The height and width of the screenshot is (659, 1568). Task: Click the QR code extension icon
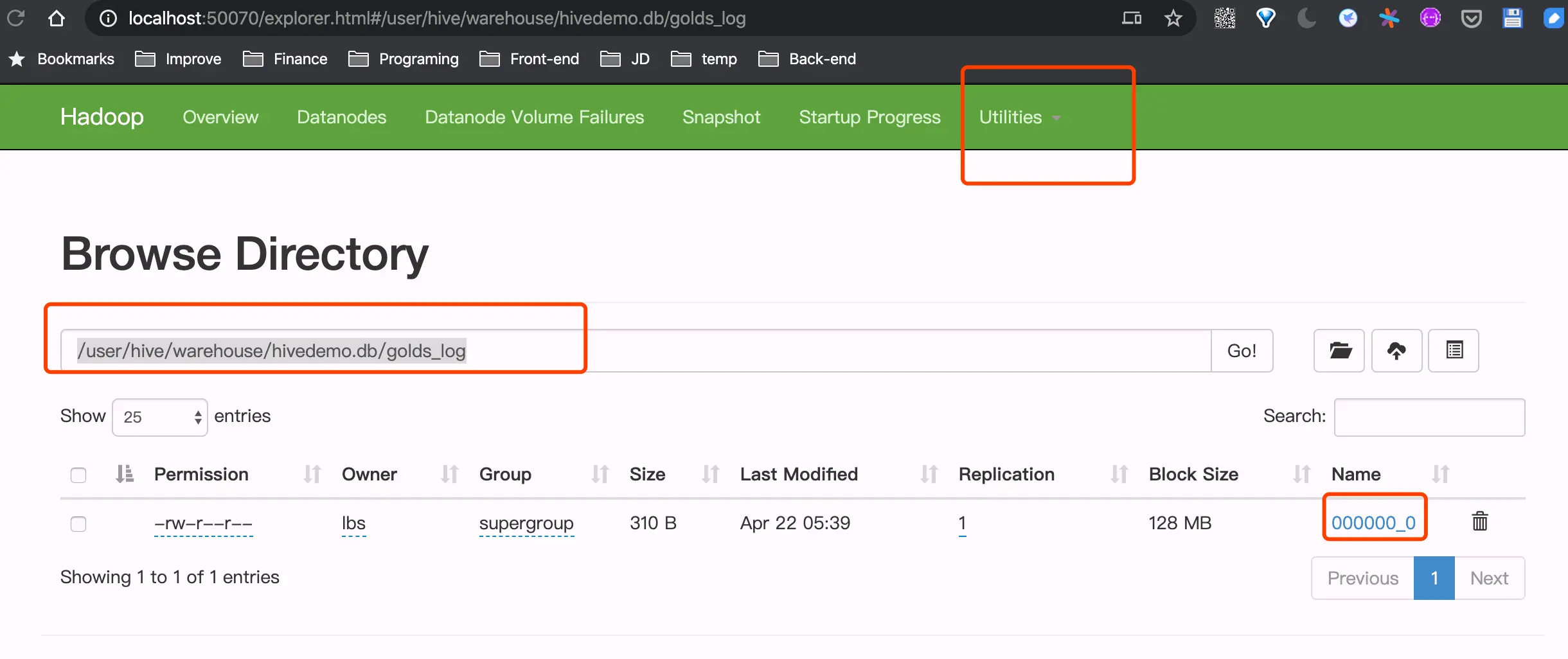[x=1225, y=18]
